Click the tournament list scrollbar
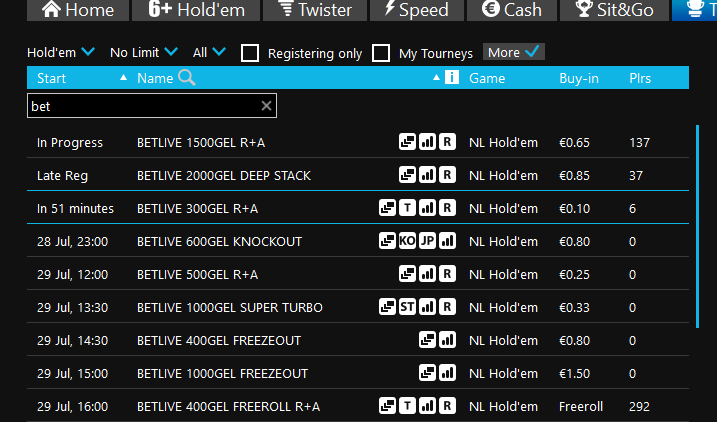This screenshot has height=422, width=717. coord(697,226)
